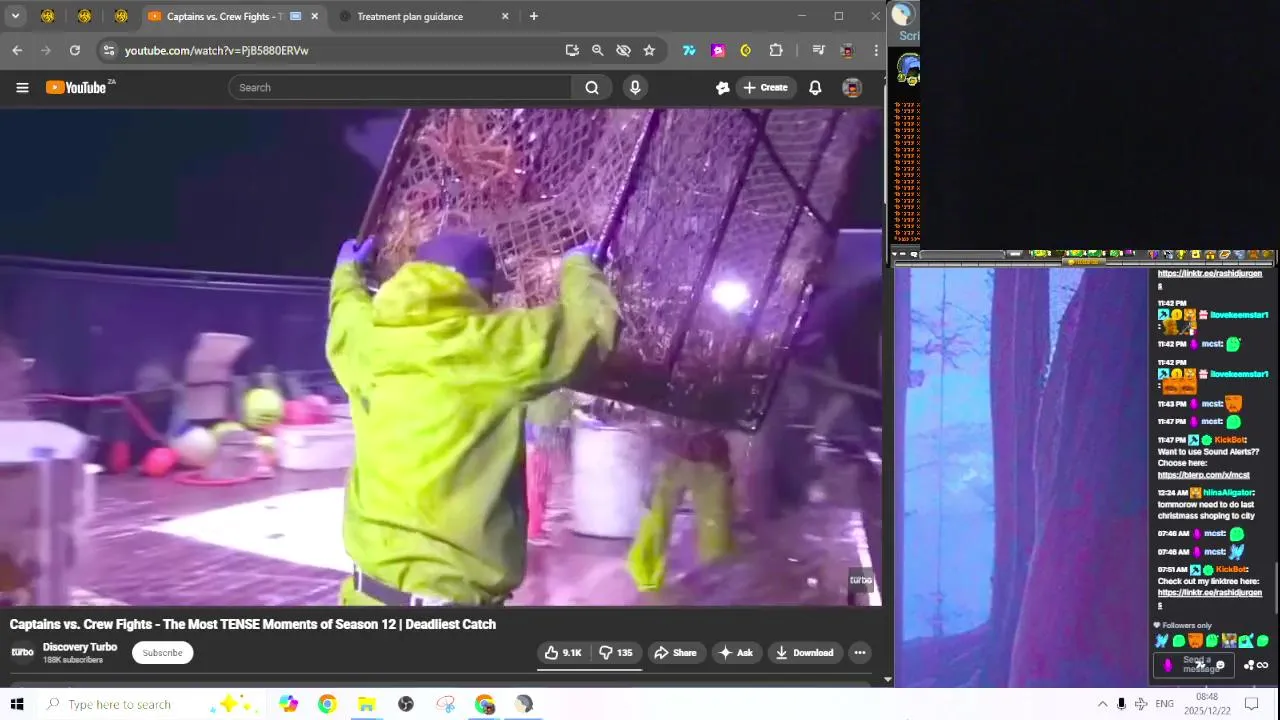
Task: View site information icon in the address bar
Action: 108,50
